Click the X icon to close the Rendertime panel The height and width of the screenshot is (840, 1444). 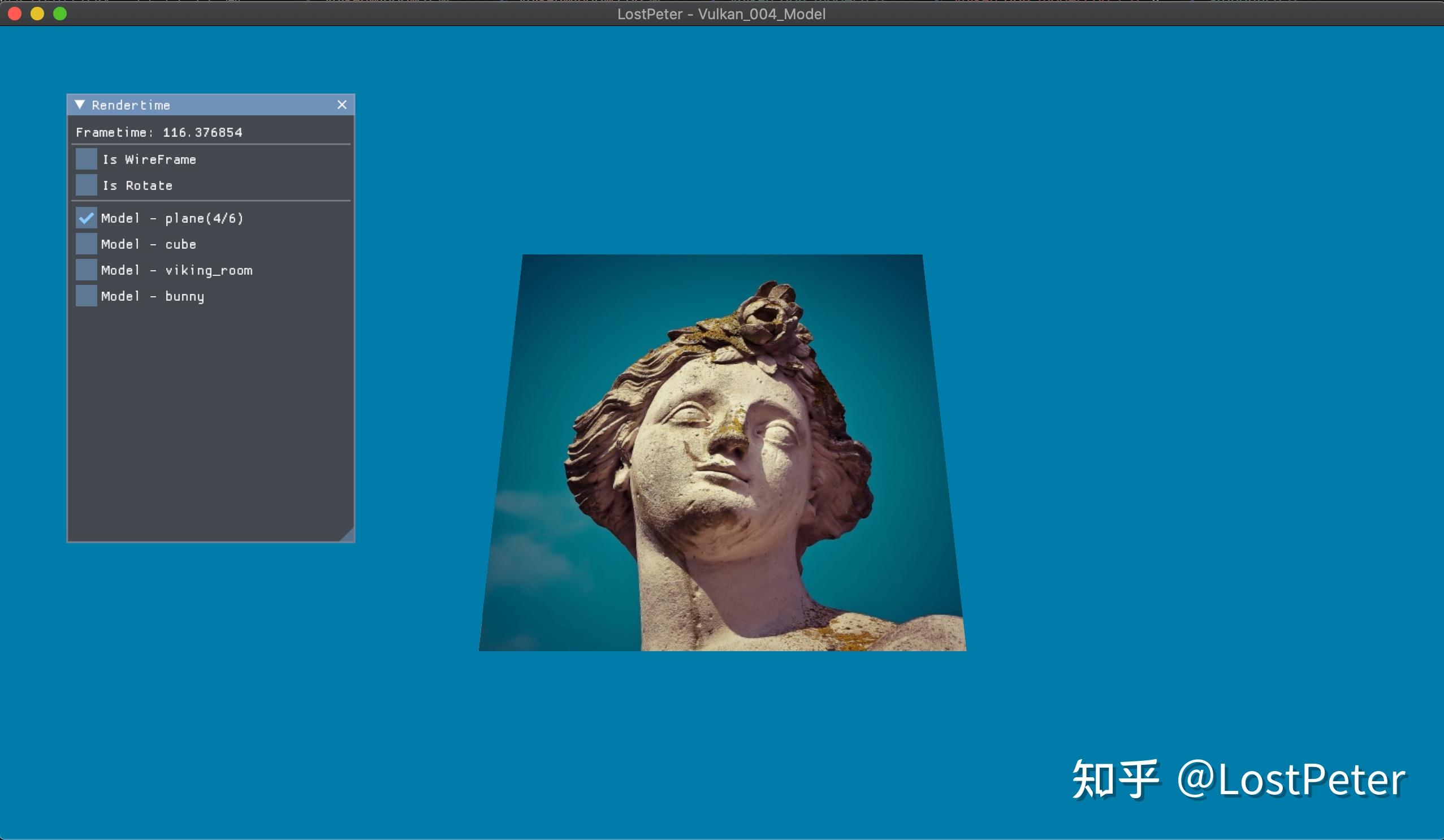pyautogui.click(x=342, y=105)
